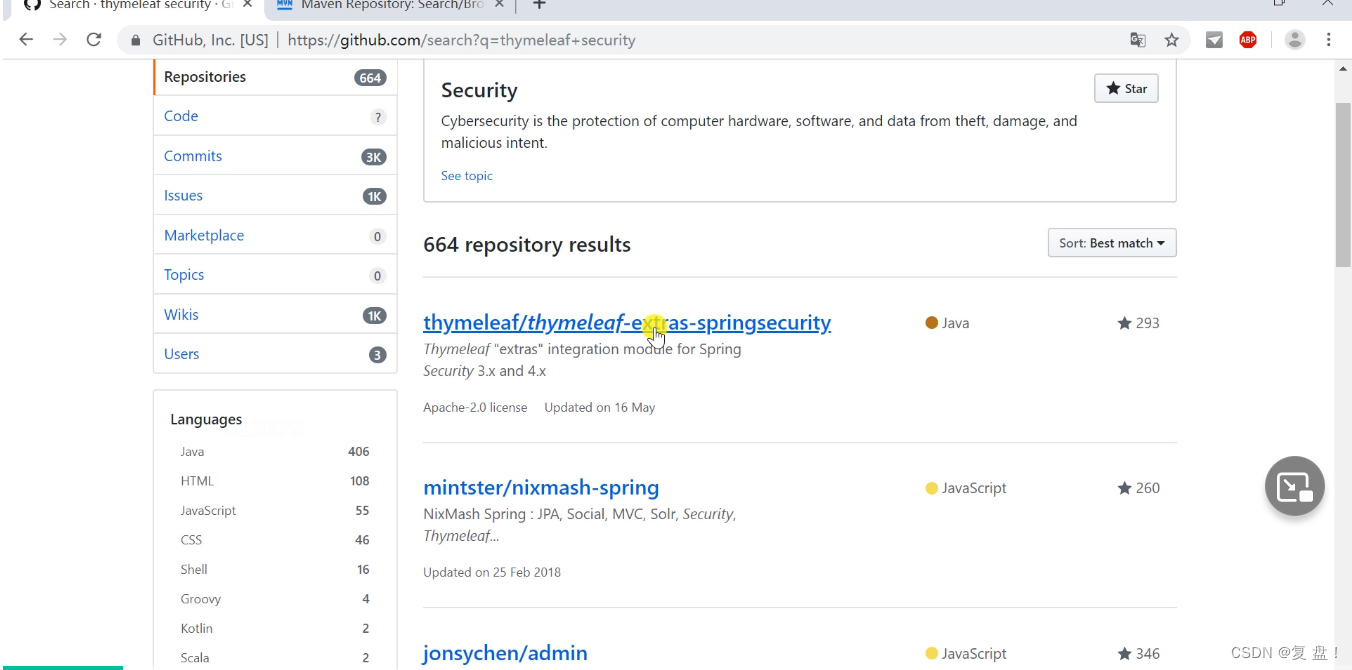
Task: Click the AdBlock Plus extension icon
Action: tap(1248, 40)
